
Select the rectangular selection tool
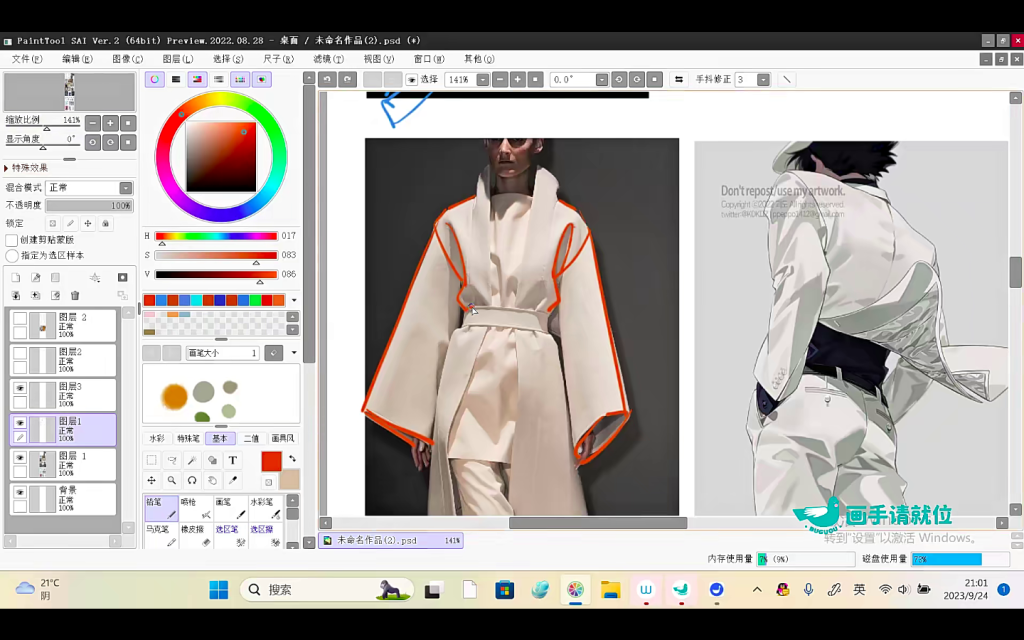pyautogui.click(x=152, y=461)
